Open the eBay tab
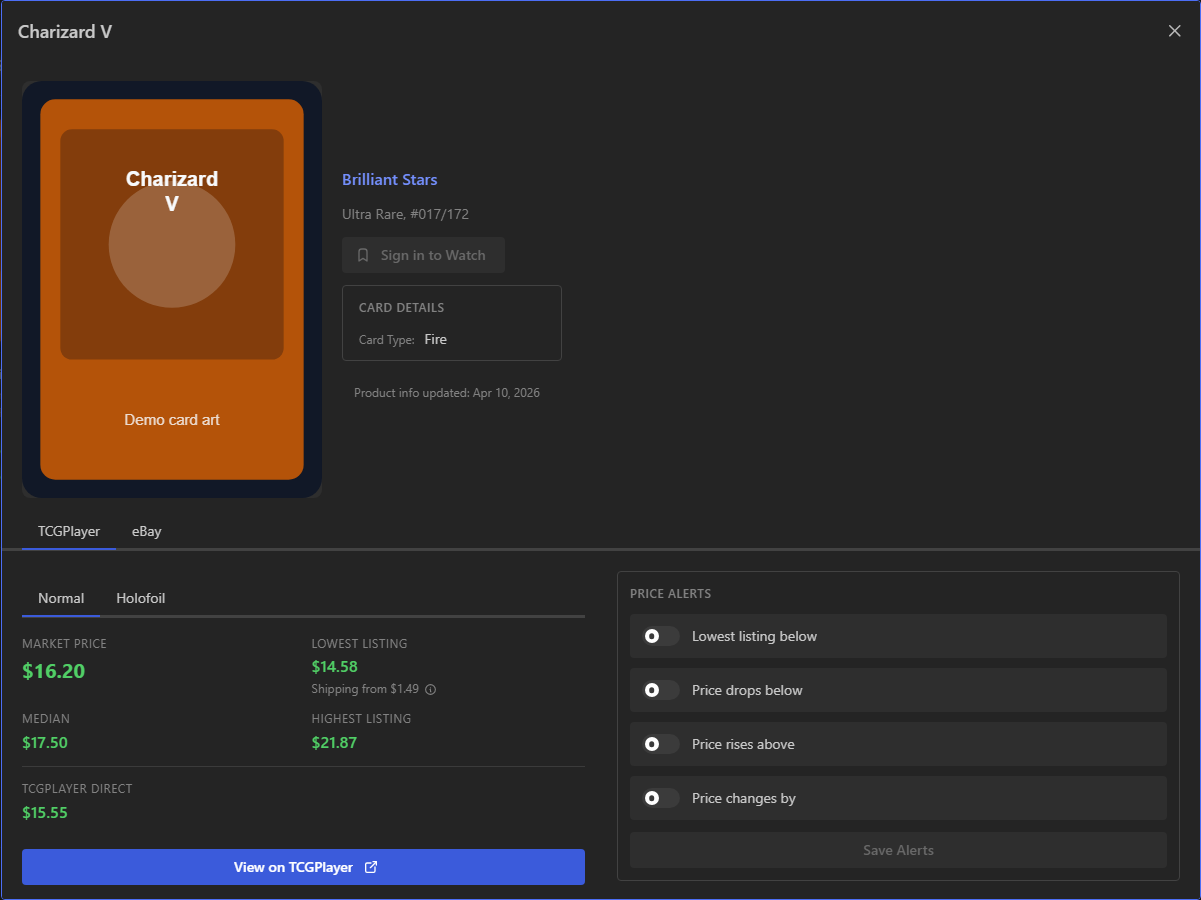 tap(147, 531)
